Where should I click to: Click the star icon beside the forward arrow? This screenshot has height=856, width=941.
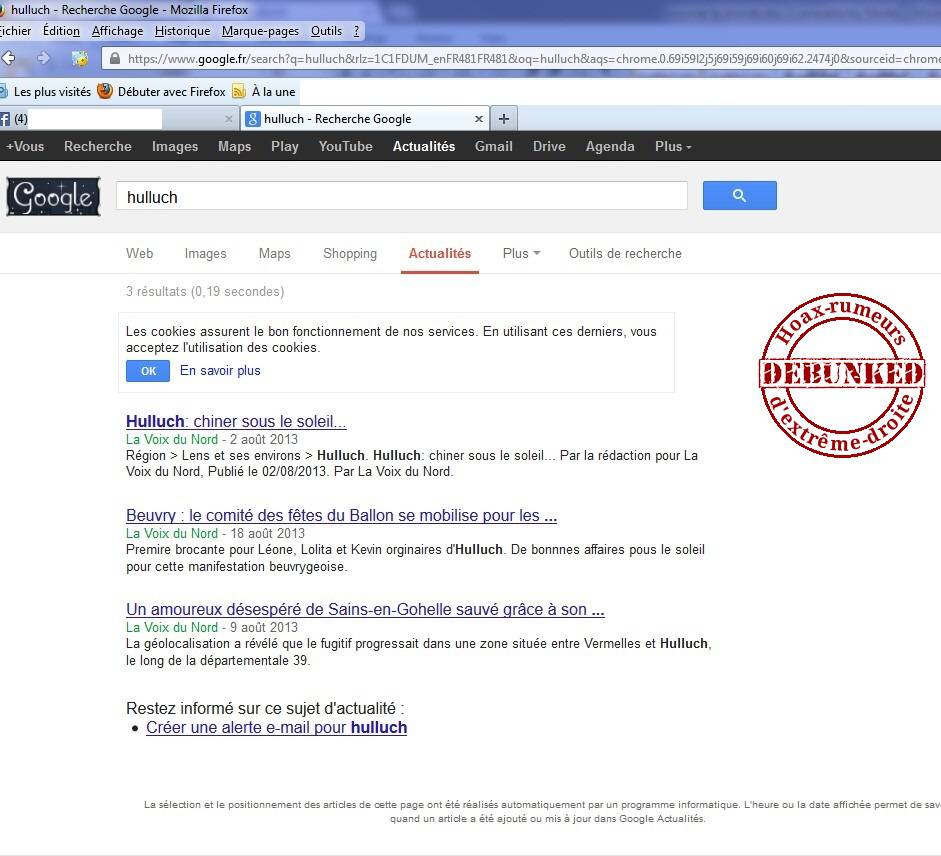tap(80, 58)
